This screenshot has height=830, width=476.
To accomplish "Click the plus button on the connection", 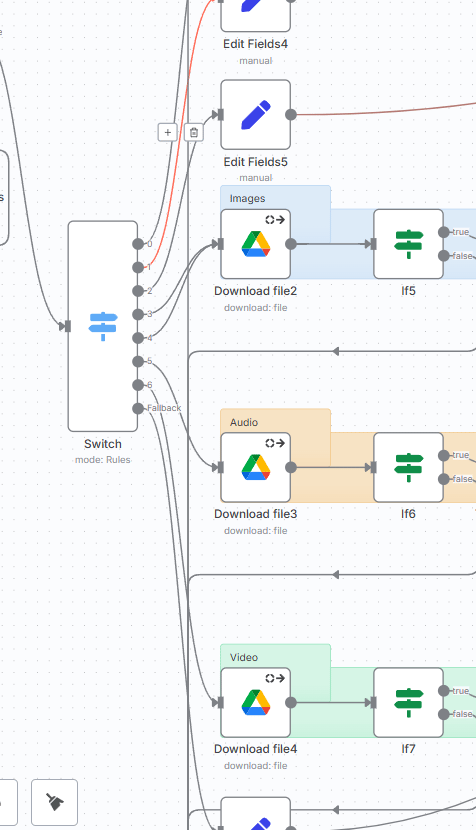I will click(167, 132).
